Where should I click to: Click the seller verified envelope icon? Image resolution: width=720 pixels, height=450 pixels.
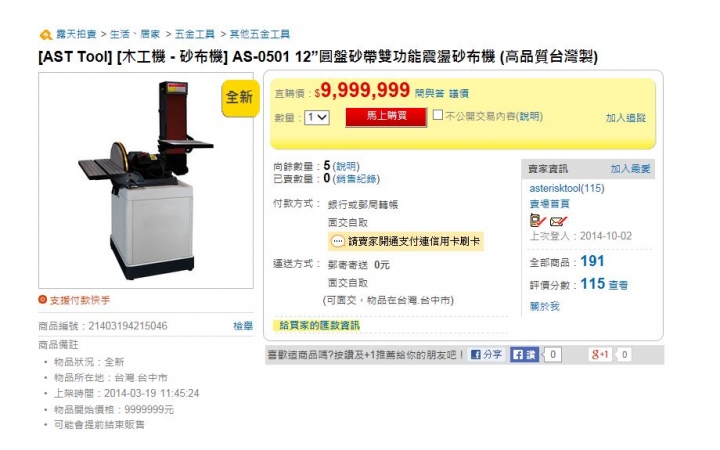558,221
